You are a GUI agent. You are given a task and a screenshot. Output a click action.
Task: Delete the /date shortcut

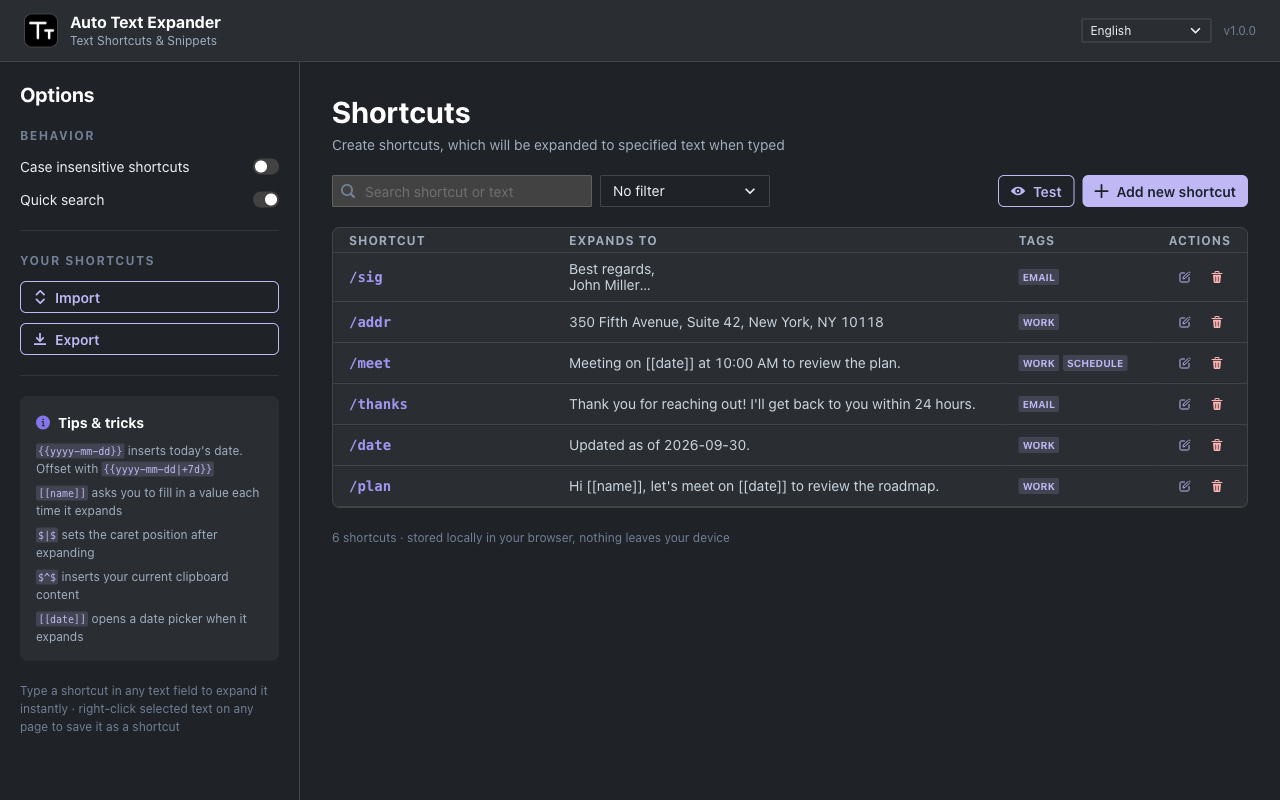1217,445
